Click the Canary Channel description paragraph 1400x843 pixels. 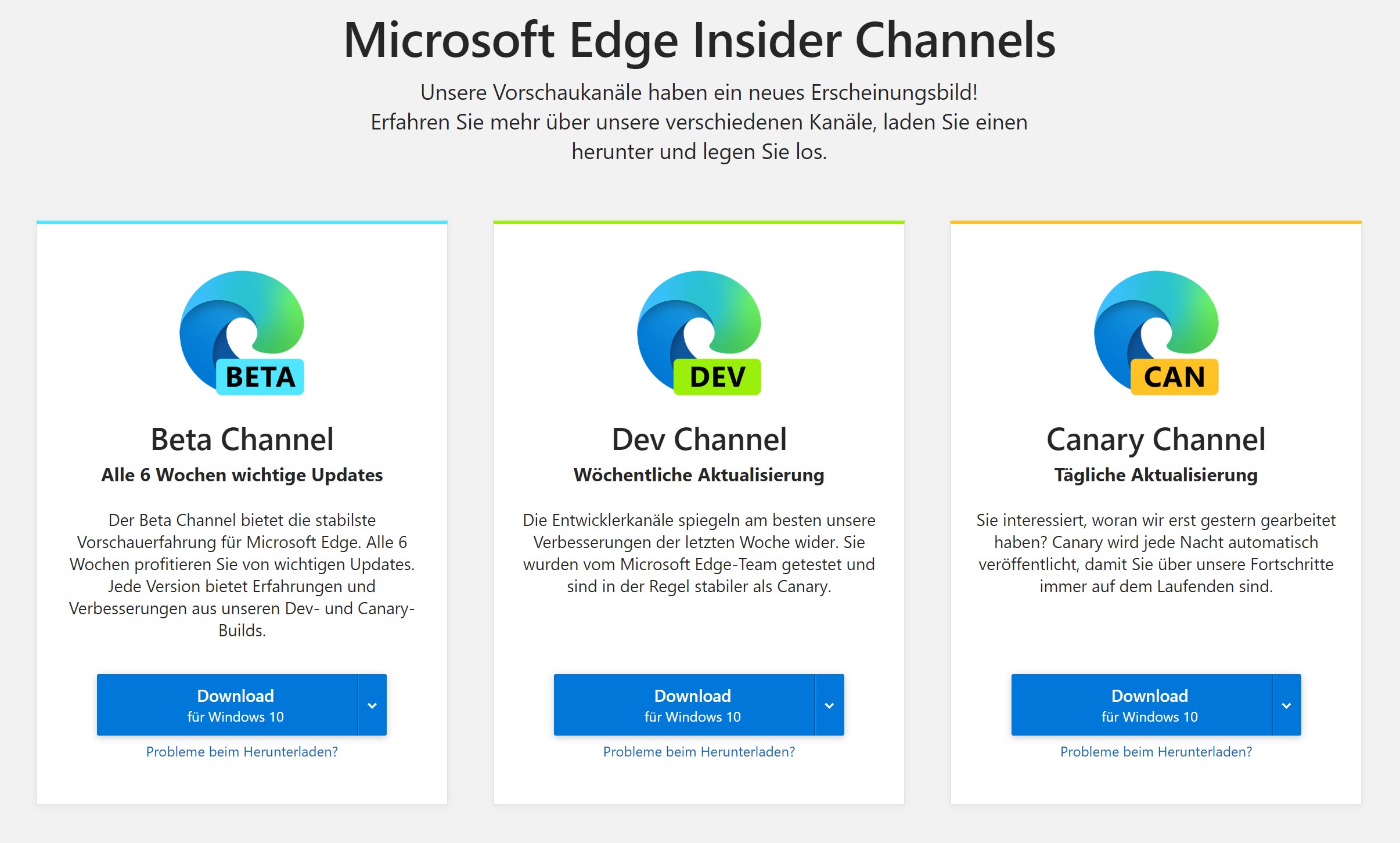[1156, 553]
